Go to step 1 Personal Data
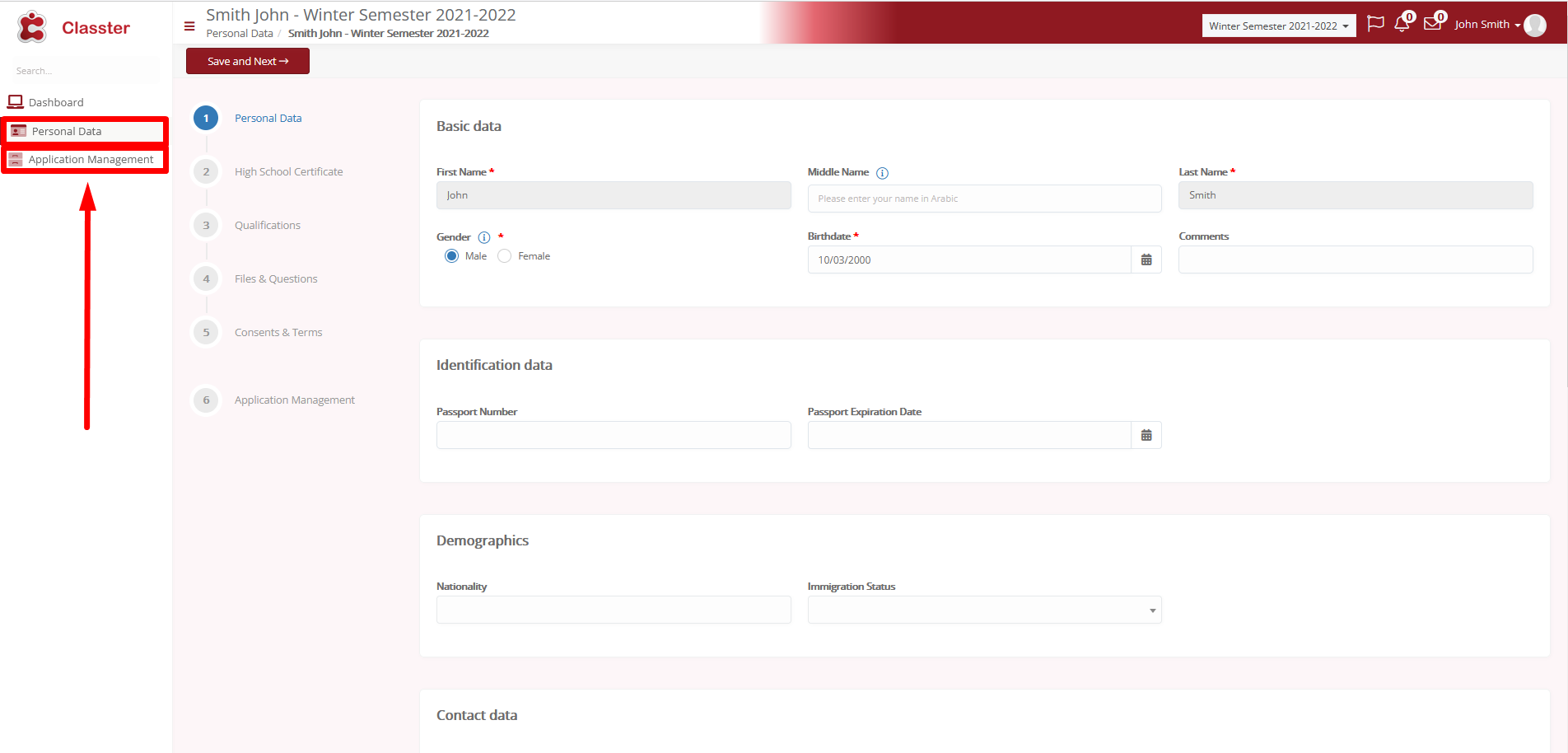Image resolution: width=1568 pixels, height=753 pixels. pos(206,118)
